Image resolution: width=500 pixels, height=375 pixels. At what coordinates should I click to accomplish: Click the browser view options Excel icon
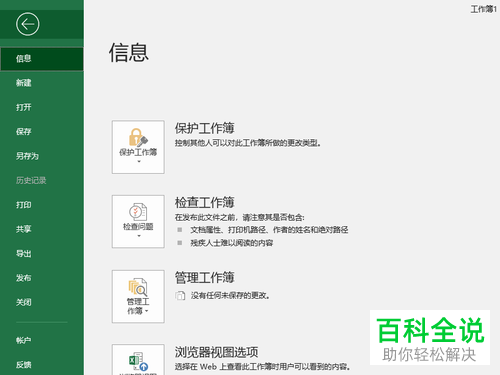138,361
